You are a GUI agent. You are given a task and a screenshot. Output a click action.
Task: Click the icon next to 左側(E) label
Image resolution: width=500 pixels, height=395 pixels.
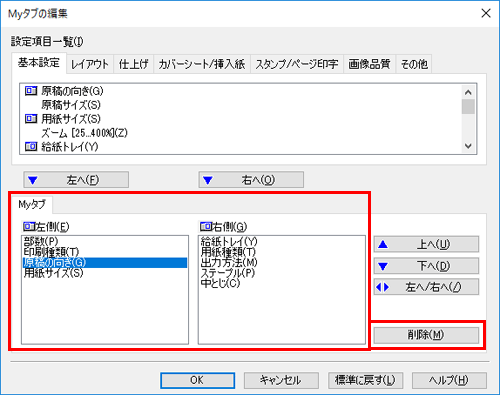click(x=29, y=227)
